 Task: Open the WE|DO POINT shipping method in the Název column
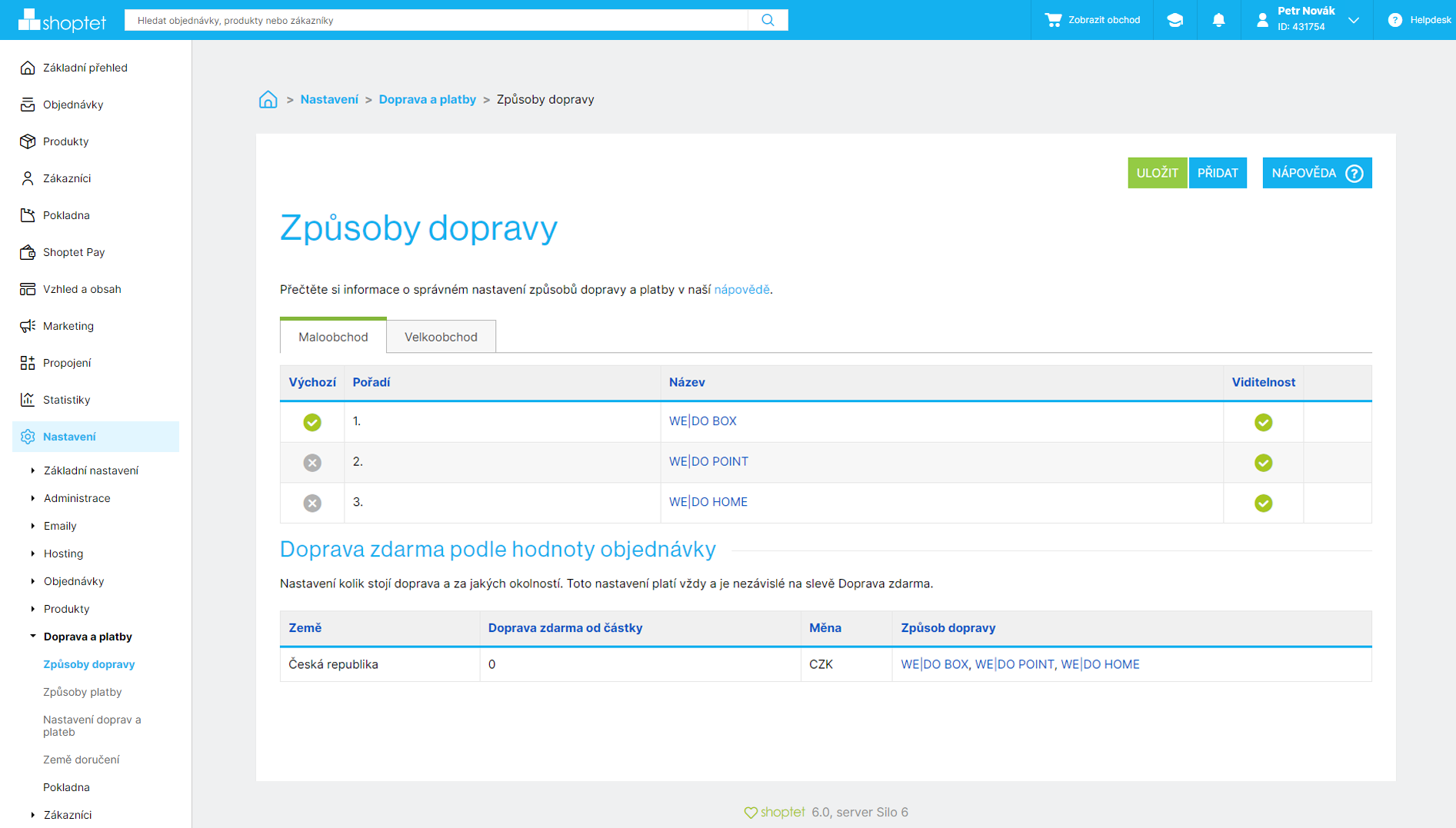708,461
